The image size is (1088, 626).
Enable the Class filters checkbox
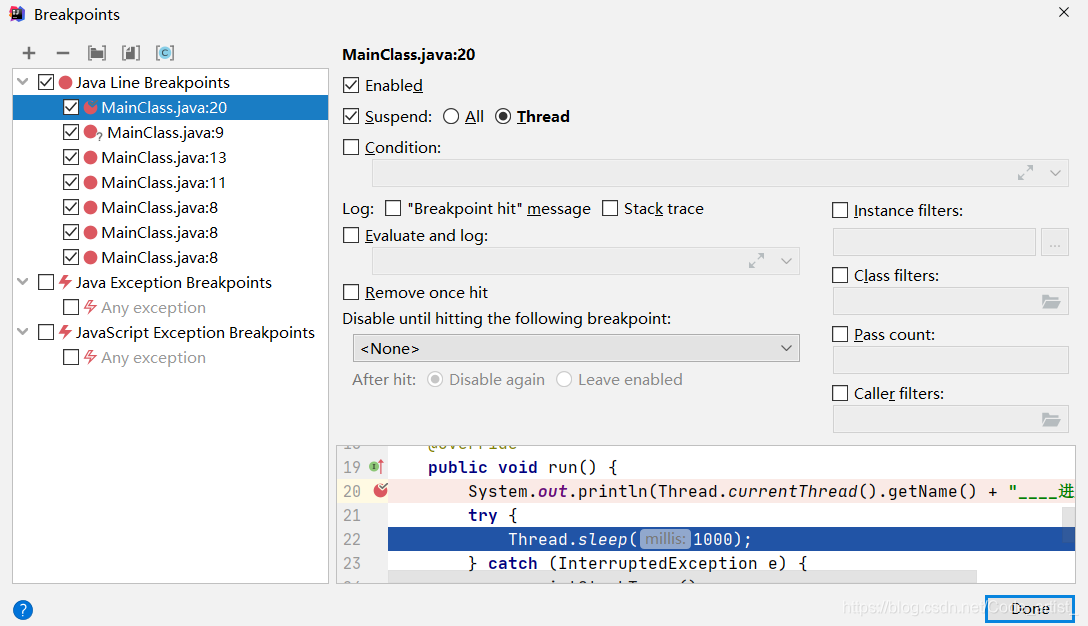coord(840,276)
